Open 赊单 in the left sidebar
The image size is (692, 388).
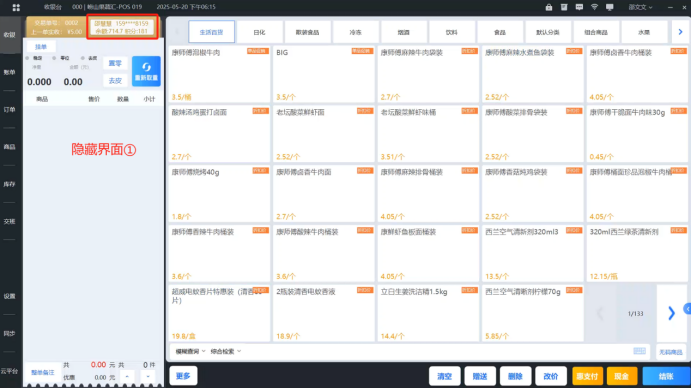tap(10, 72)
